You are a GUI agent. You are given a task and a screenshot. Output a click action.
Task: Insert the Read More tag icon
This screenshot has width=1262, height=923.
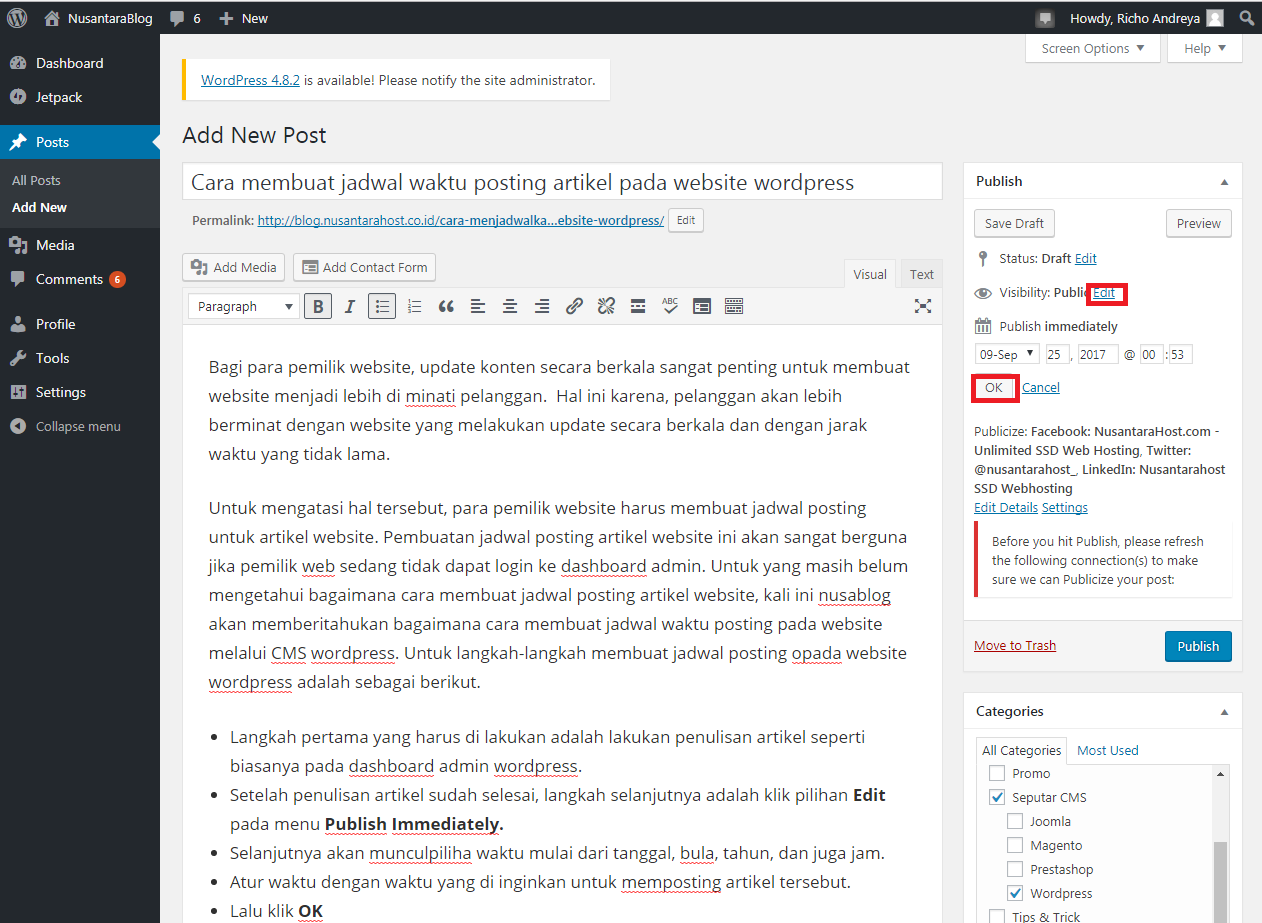pos(638,307)
